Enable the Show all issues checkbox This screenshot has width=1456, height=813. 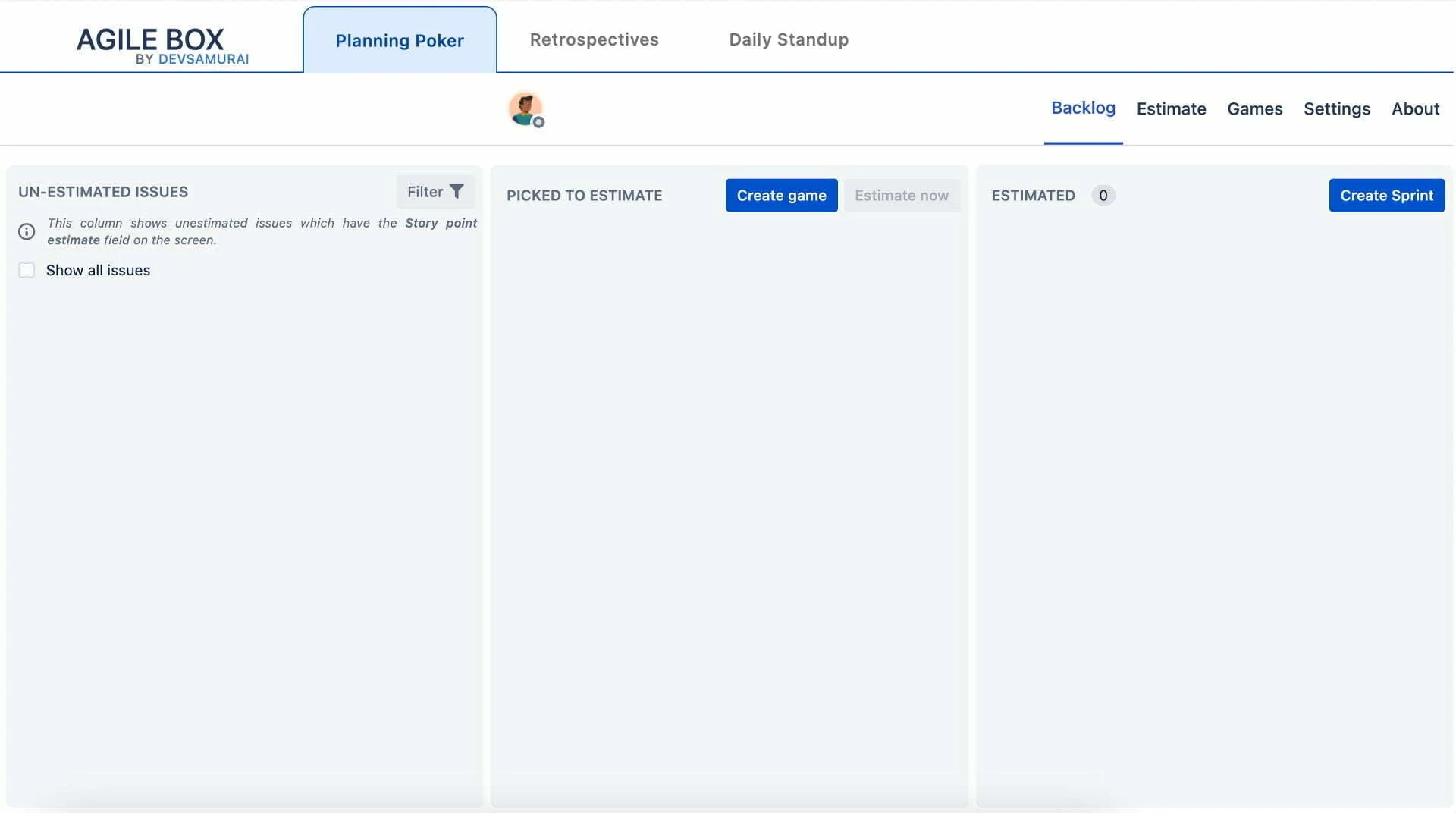pos(27,270)
